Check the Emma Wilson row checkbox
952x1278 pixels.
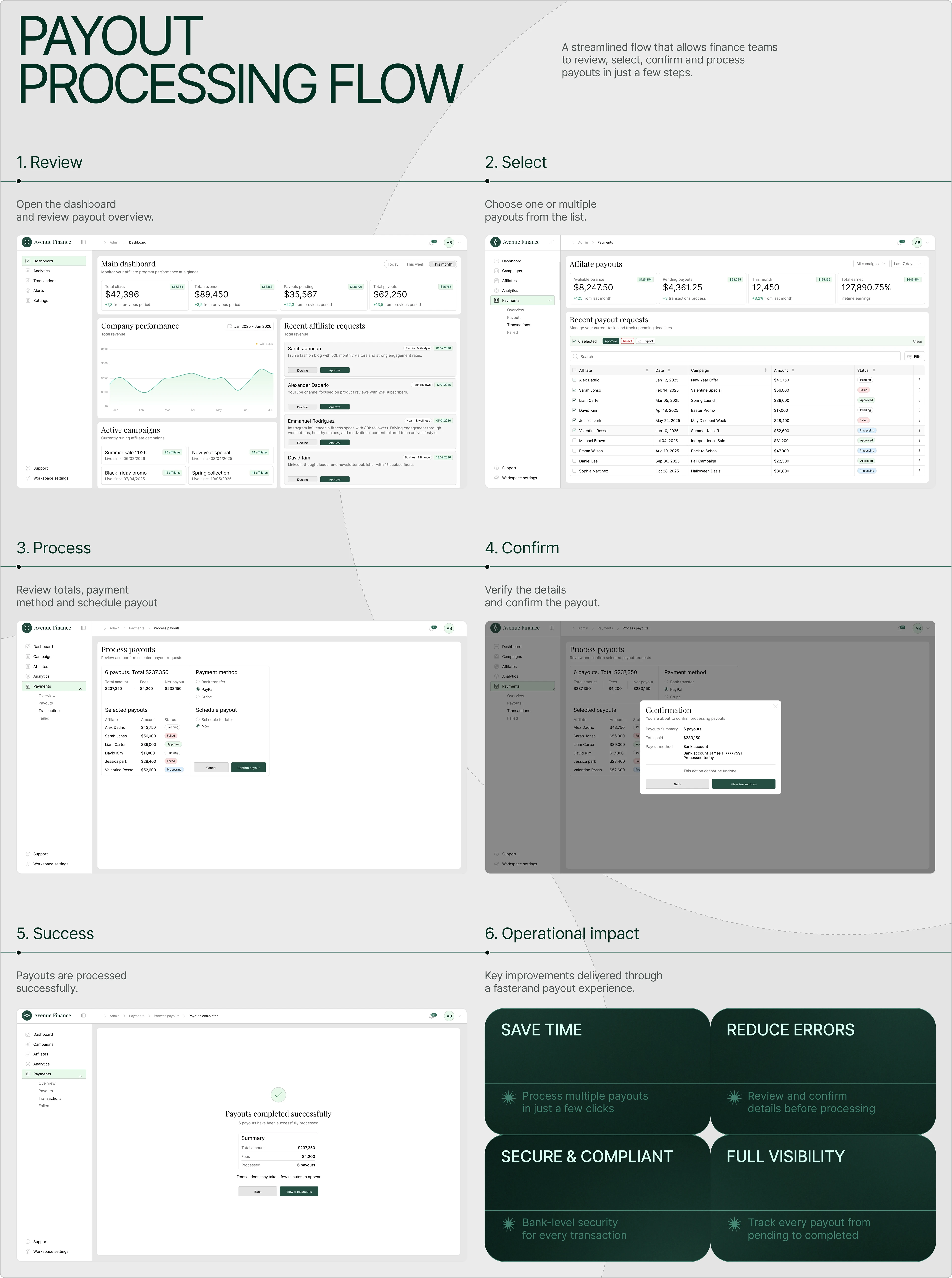[x=574, y=451]
